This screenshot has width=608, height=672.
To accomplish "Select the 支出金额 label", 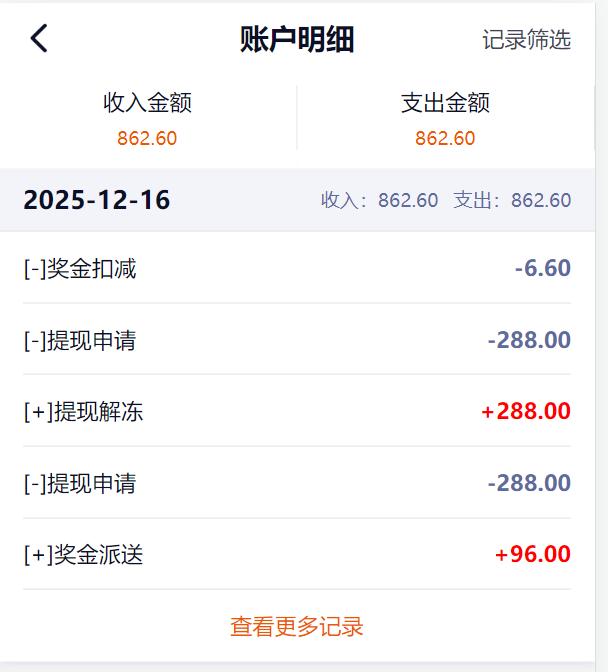I will pos(445,102).
